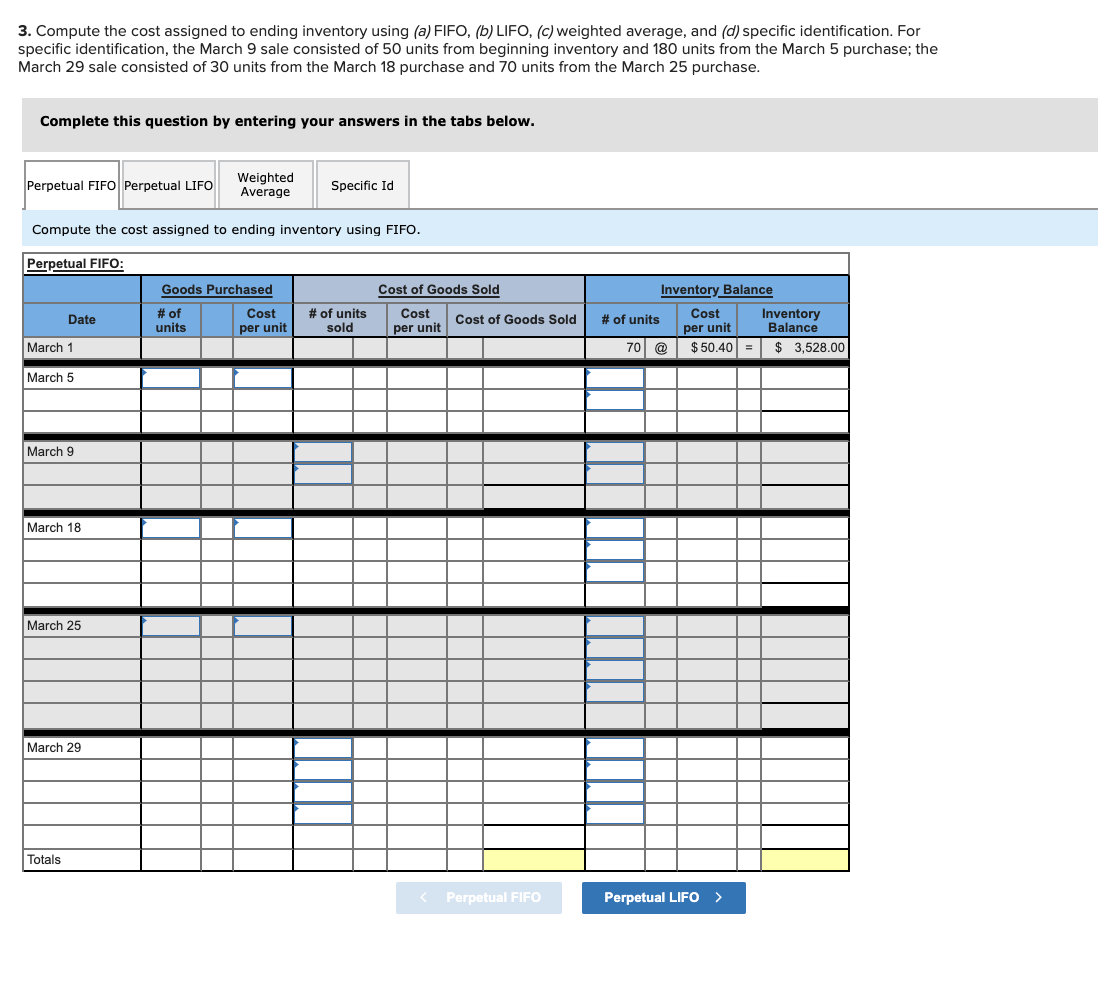Viewport: 1098px width, 998px height.
Task: Click the March 18 cost per unit purchase cell
Action: 261,527
